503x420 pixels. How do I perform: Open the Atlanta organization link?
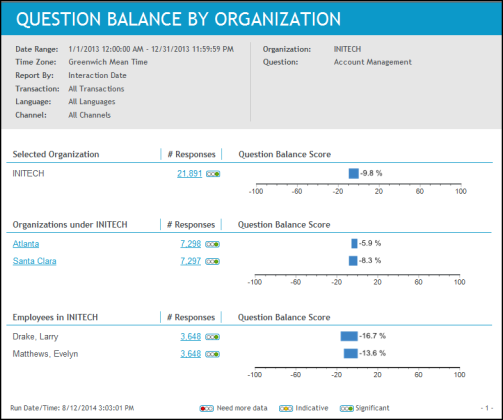click(x=26, y=244)
